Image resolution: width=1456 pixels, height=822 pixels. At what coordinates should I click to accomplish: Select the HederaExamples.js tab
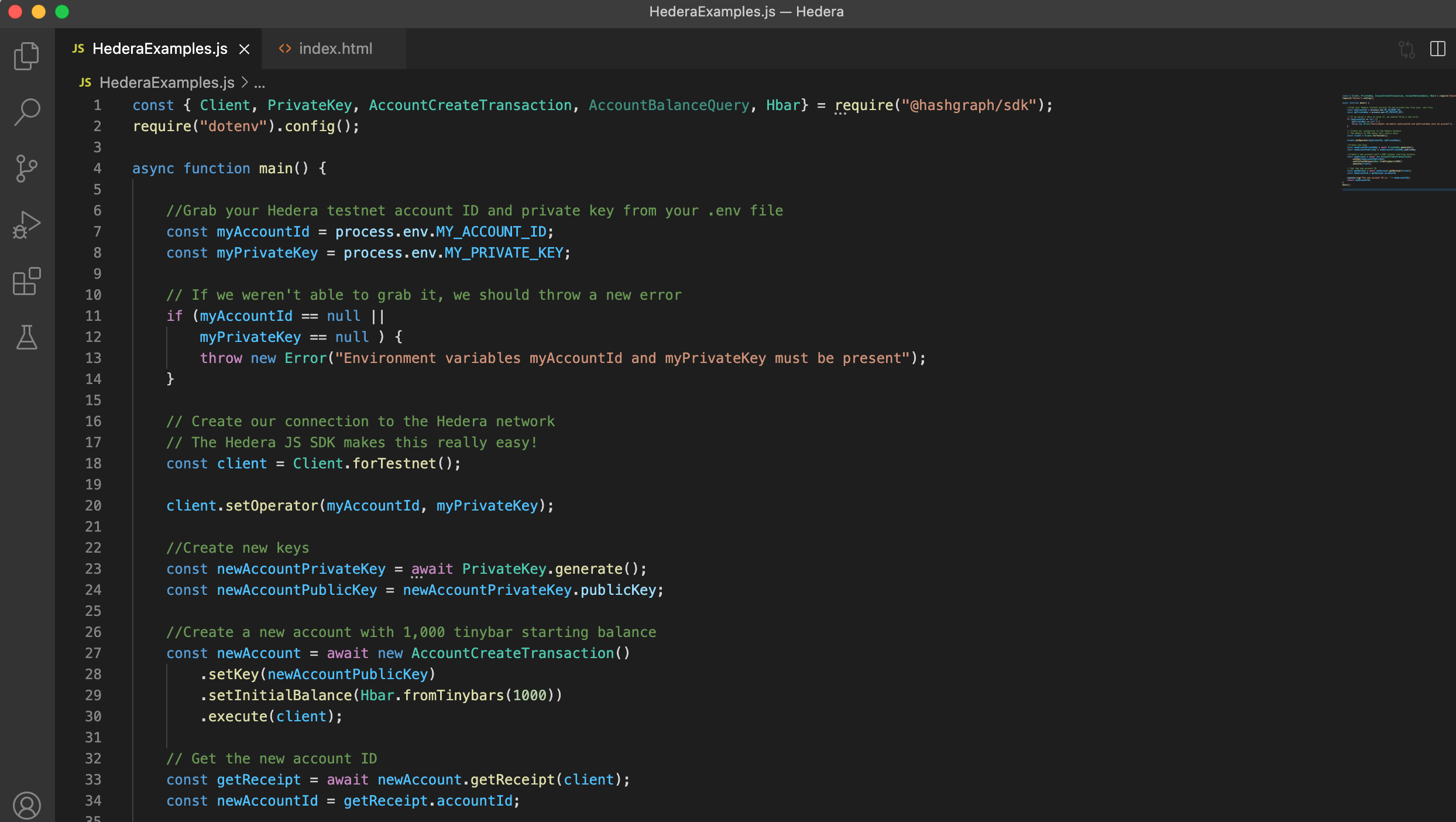pyautogui.click(x=159, y=49)
